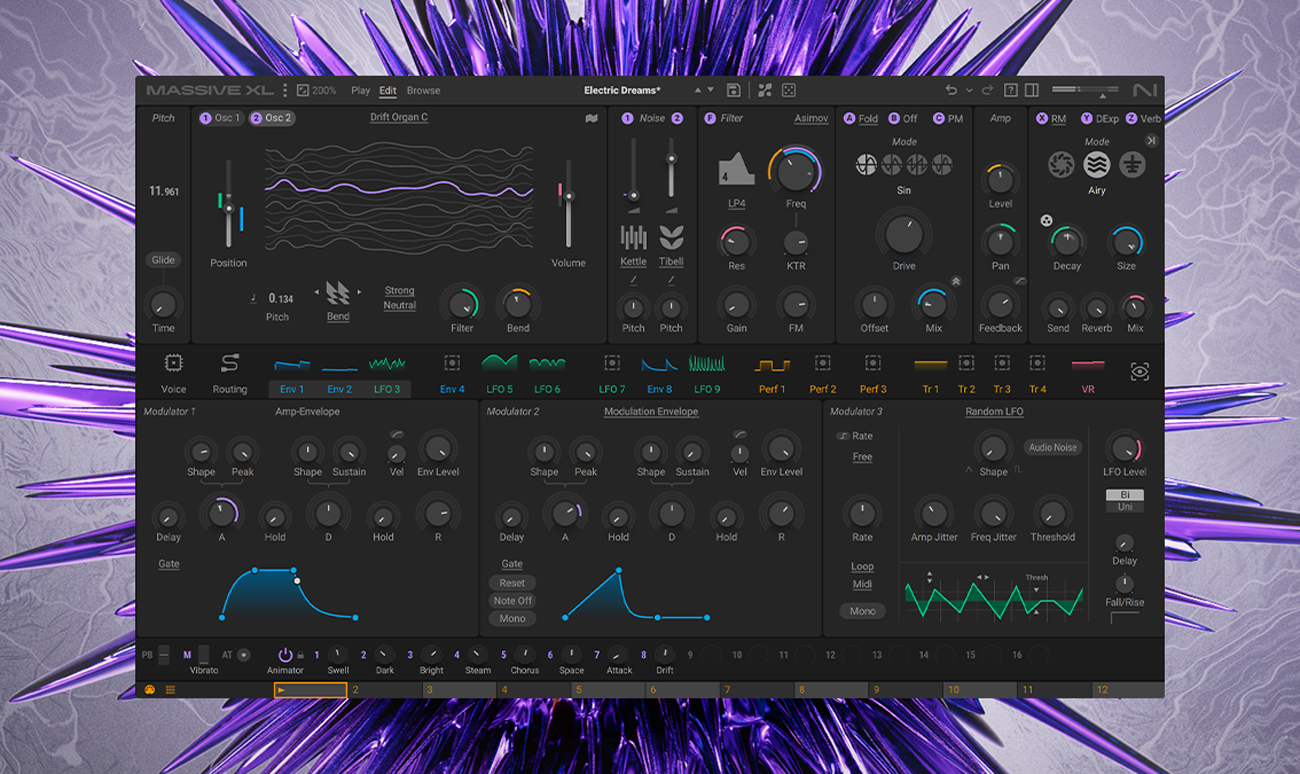Select the Kettle noise source icon
Viewport: 1300px width, 774px height.
(633, 237)
